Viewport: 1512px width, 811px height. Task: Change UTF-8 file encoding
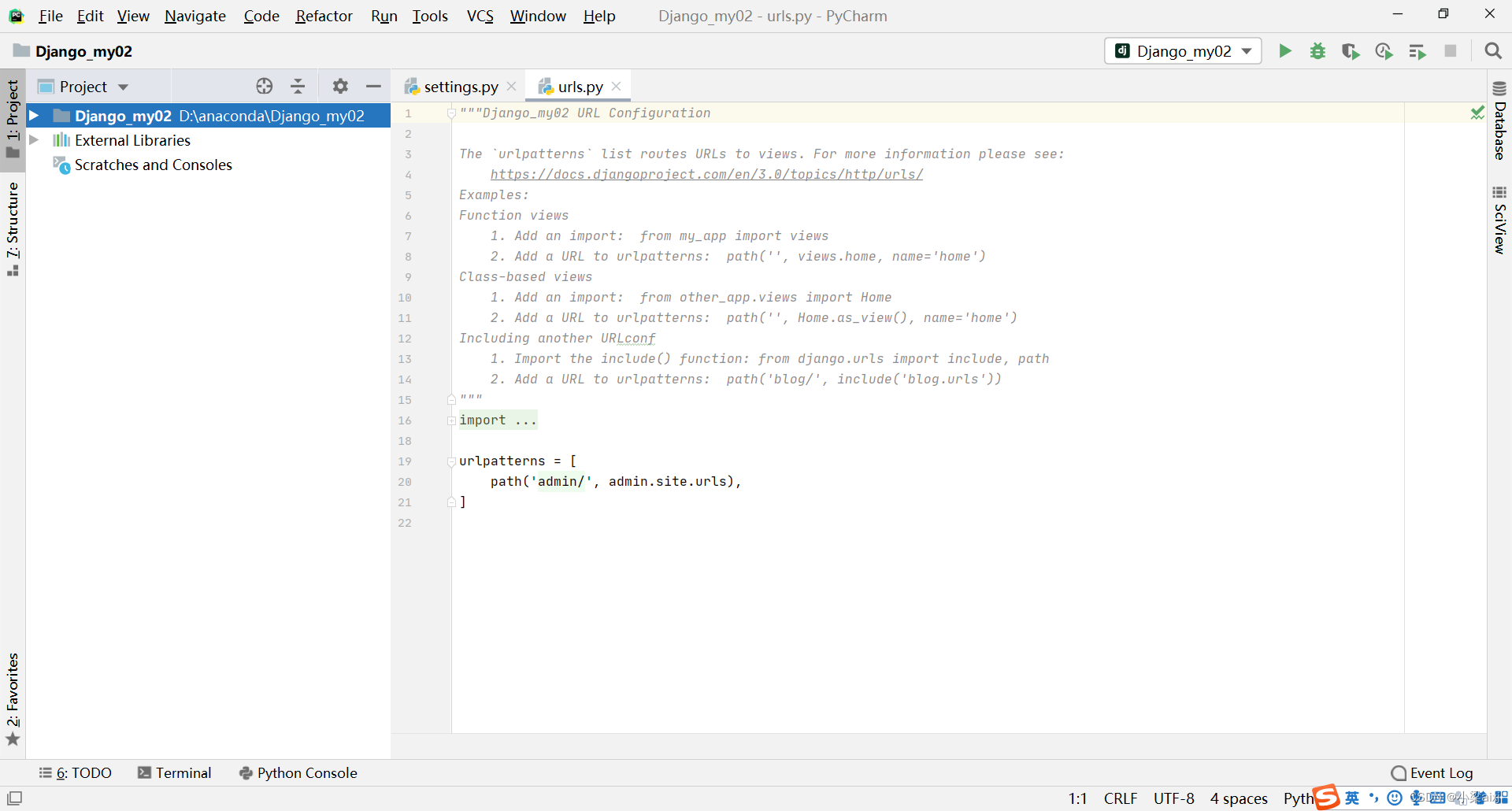pos(1173,798)
